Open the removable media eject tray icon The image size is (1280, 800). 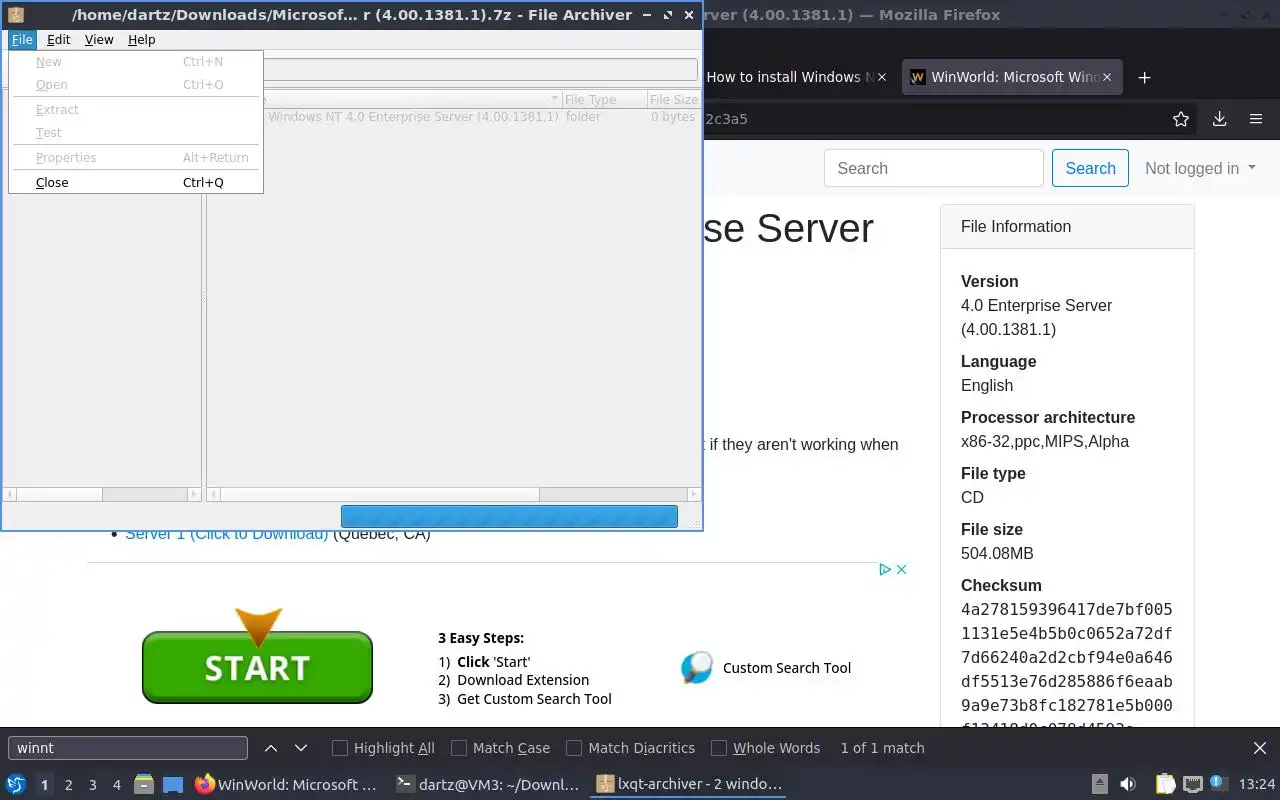click(x=1099, y=784)
